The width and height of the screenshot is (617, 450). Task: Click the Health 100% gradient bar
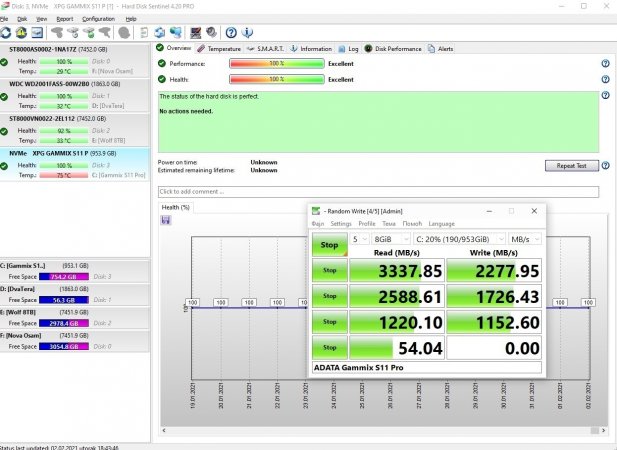click(277, 79)
